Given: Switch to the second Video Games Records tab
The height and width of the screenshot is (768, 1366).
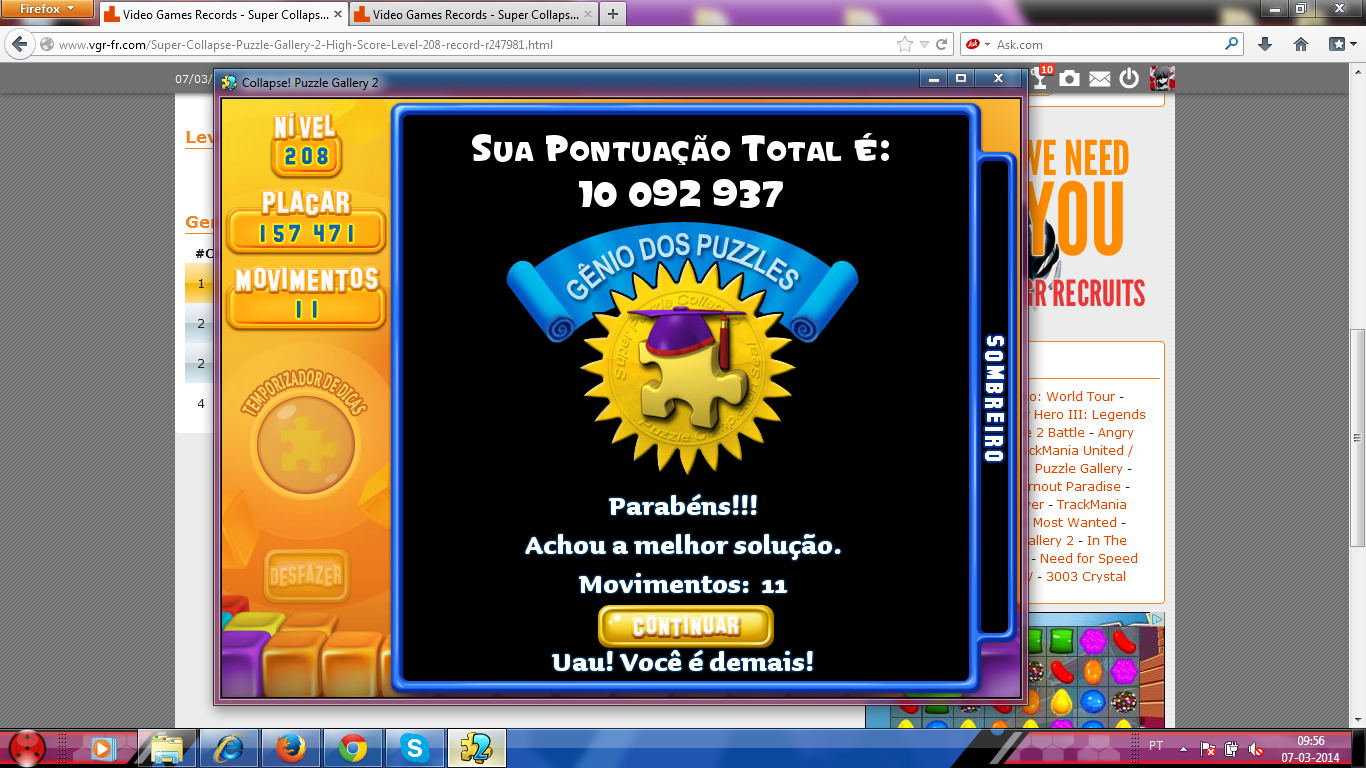Looking at the screenshot, I should click(470, 15).
